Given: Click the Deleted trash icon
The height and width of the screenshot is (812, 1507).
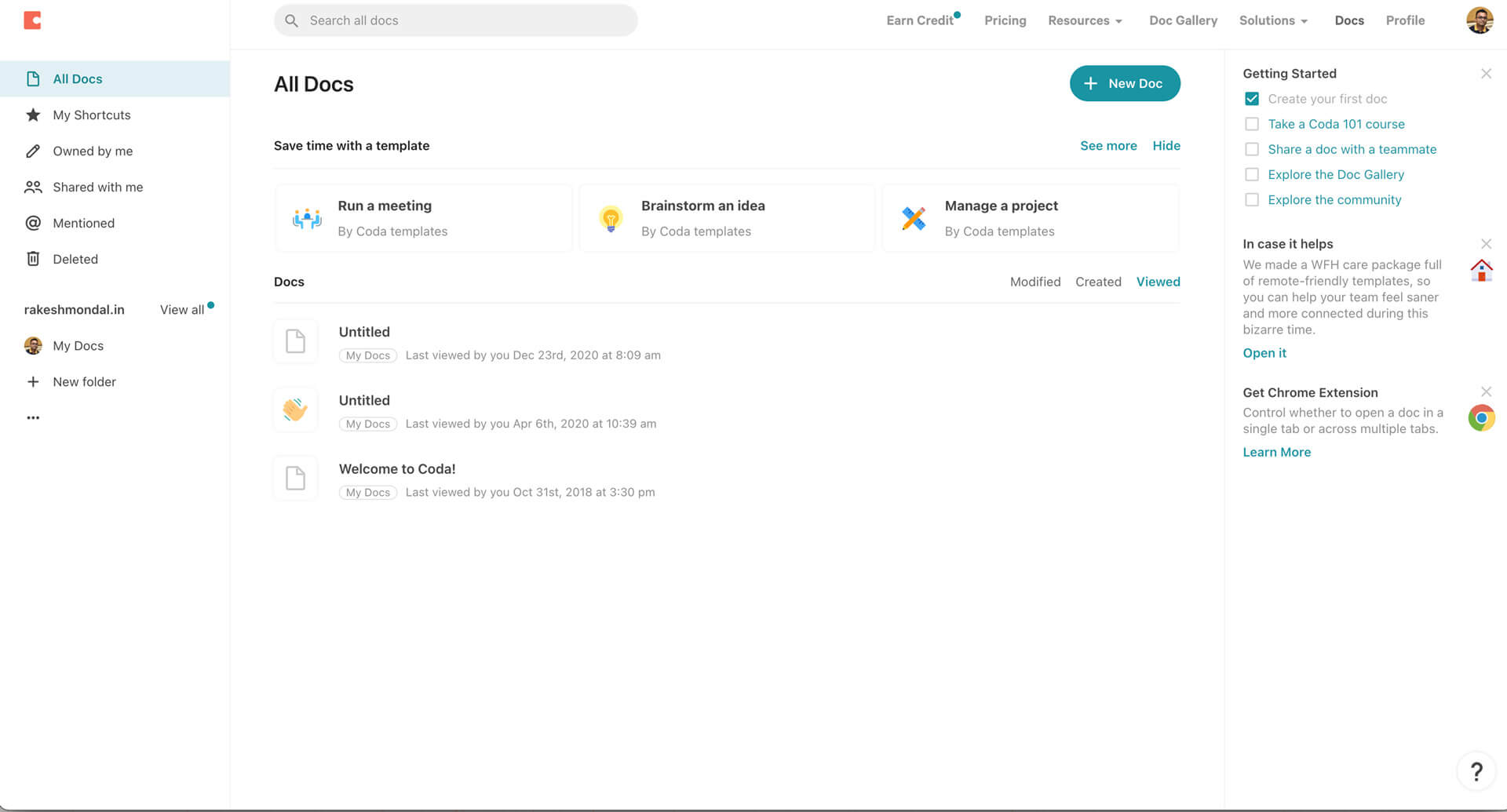Looking at the screenshot, I should (x=33, y=259).
